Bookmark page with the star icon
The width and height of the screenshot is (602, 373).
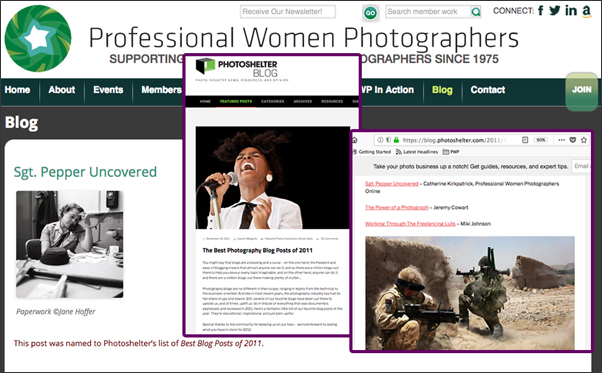click(x=584, y=140)
